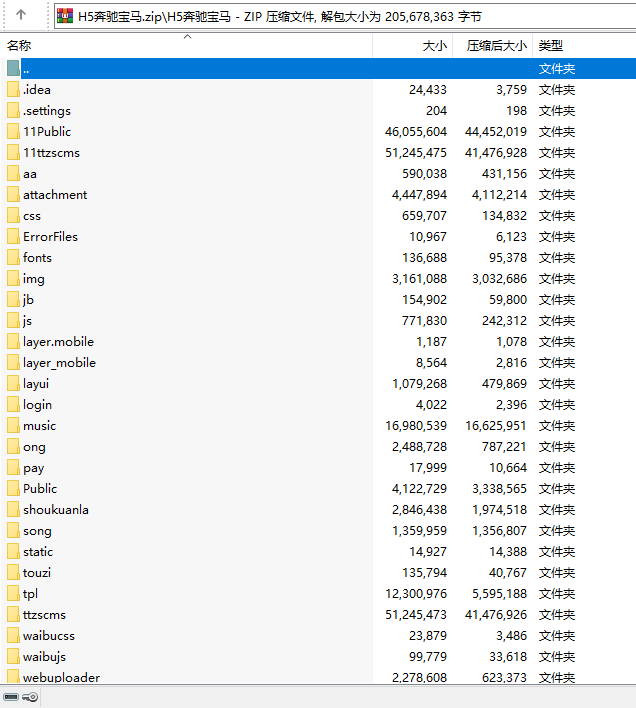Click the drive status icon in status bar
This screenshot has height=708, width=636.
click(11, 697)
